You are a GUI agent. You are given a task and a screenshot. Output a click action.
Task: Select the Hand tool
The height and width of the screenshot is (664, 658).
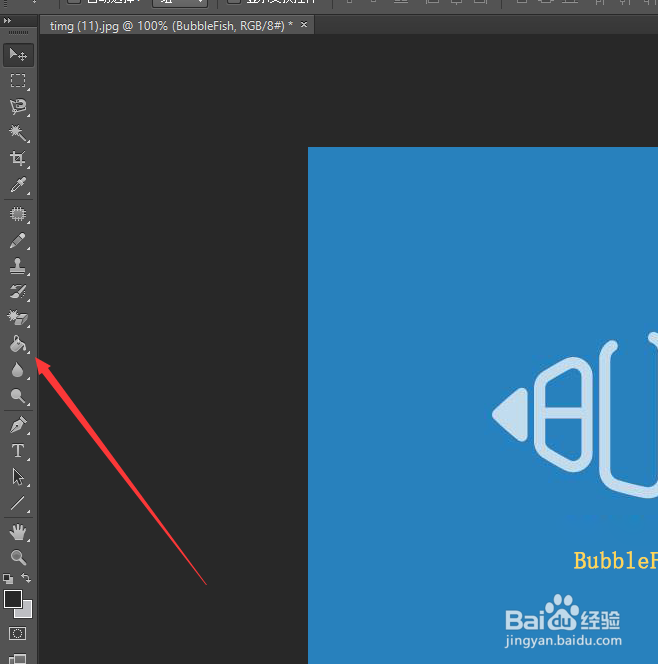click(x=18, y=532)
